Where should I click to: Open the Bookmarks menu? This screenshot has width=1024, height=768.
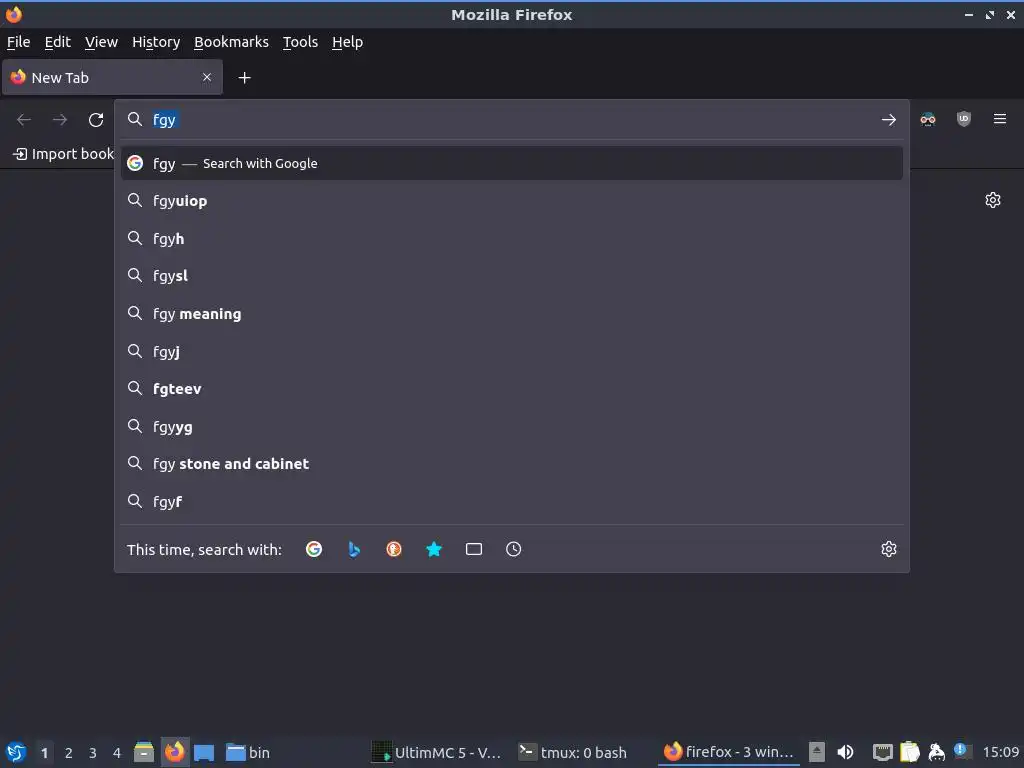coord(231,42)
